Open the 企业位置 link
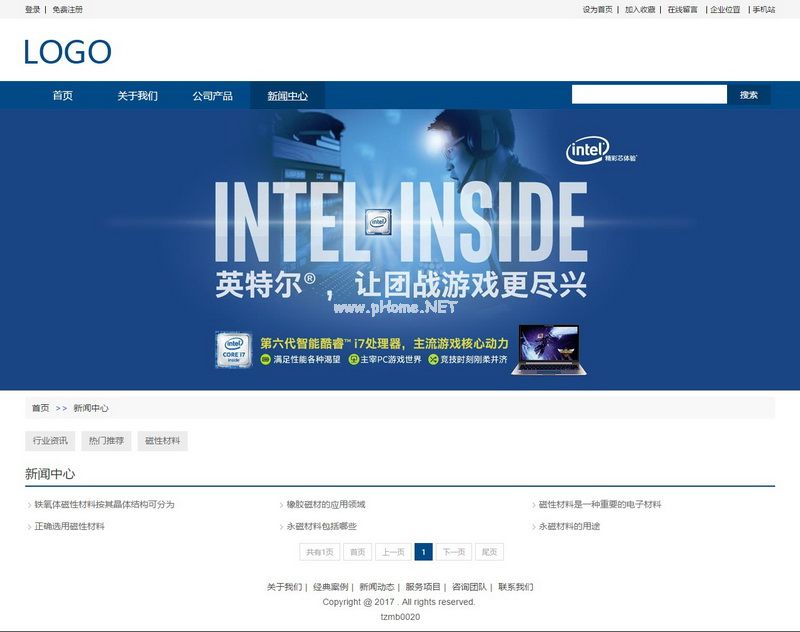The image size is (800, 632). point(725,9)
